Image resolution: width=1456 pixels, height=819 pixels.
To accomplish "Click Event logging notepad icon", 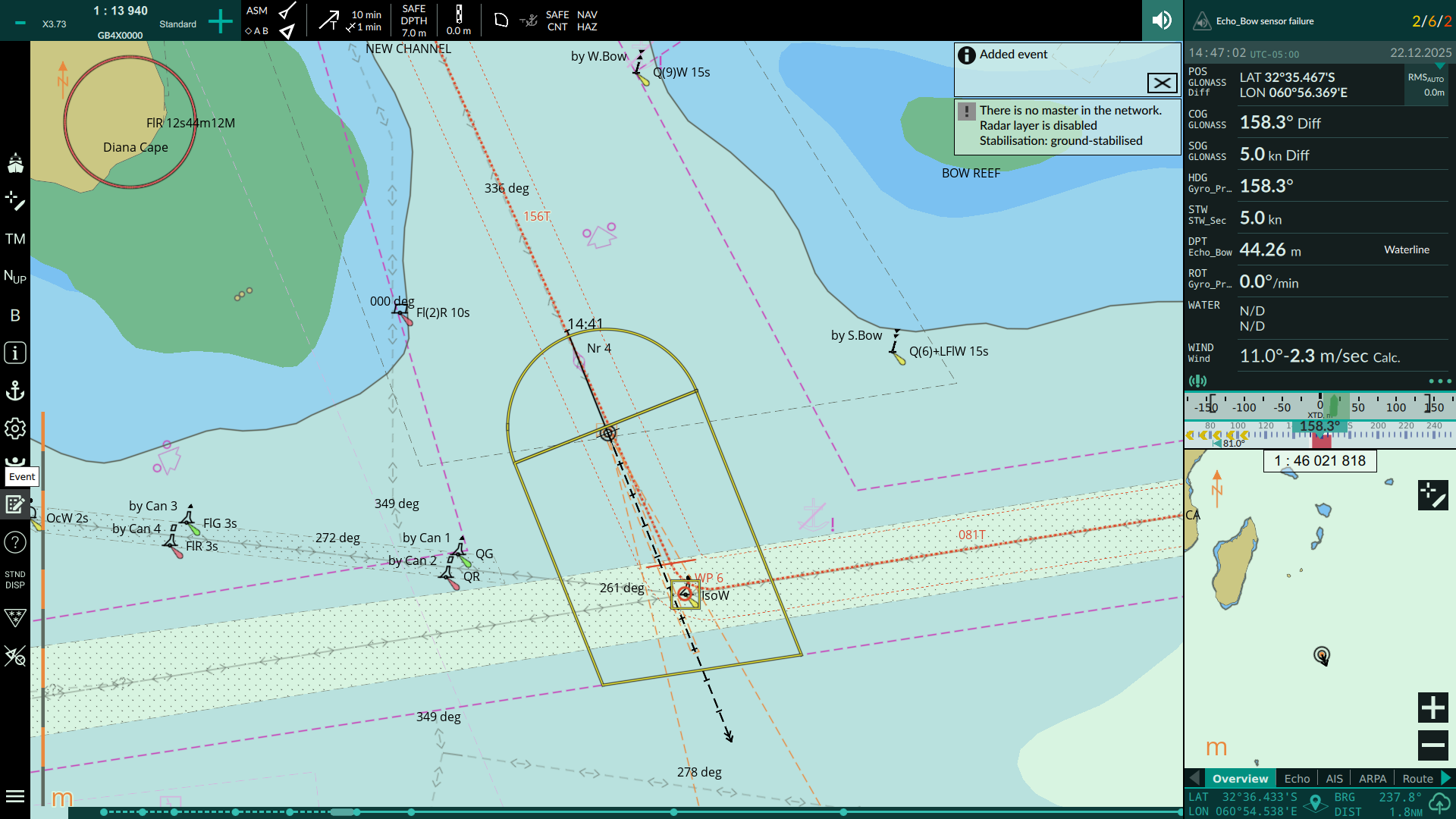I will pos(15,504).
